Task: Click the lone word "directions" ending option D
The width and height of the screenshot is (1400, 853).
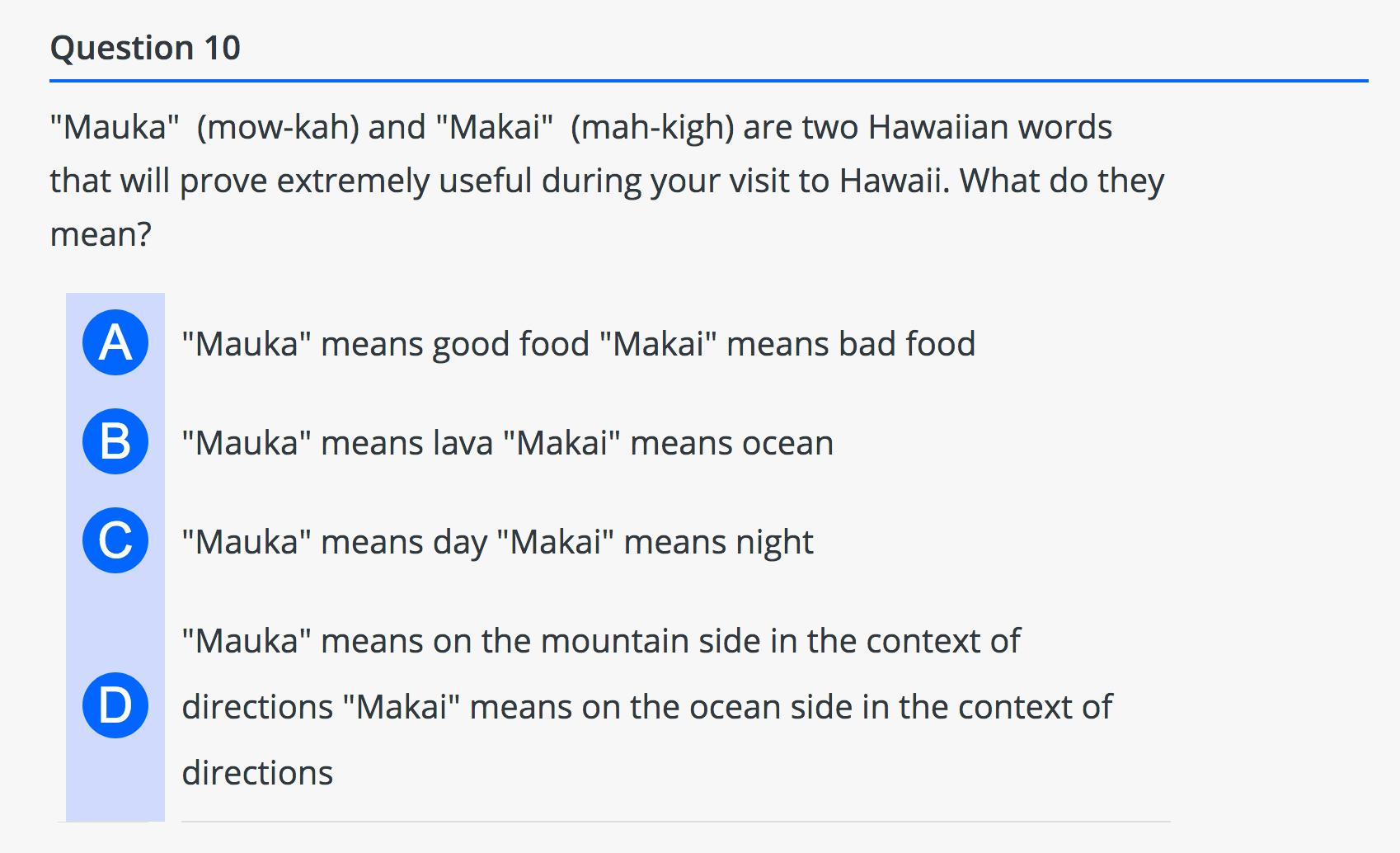Action: coord(257,773)
